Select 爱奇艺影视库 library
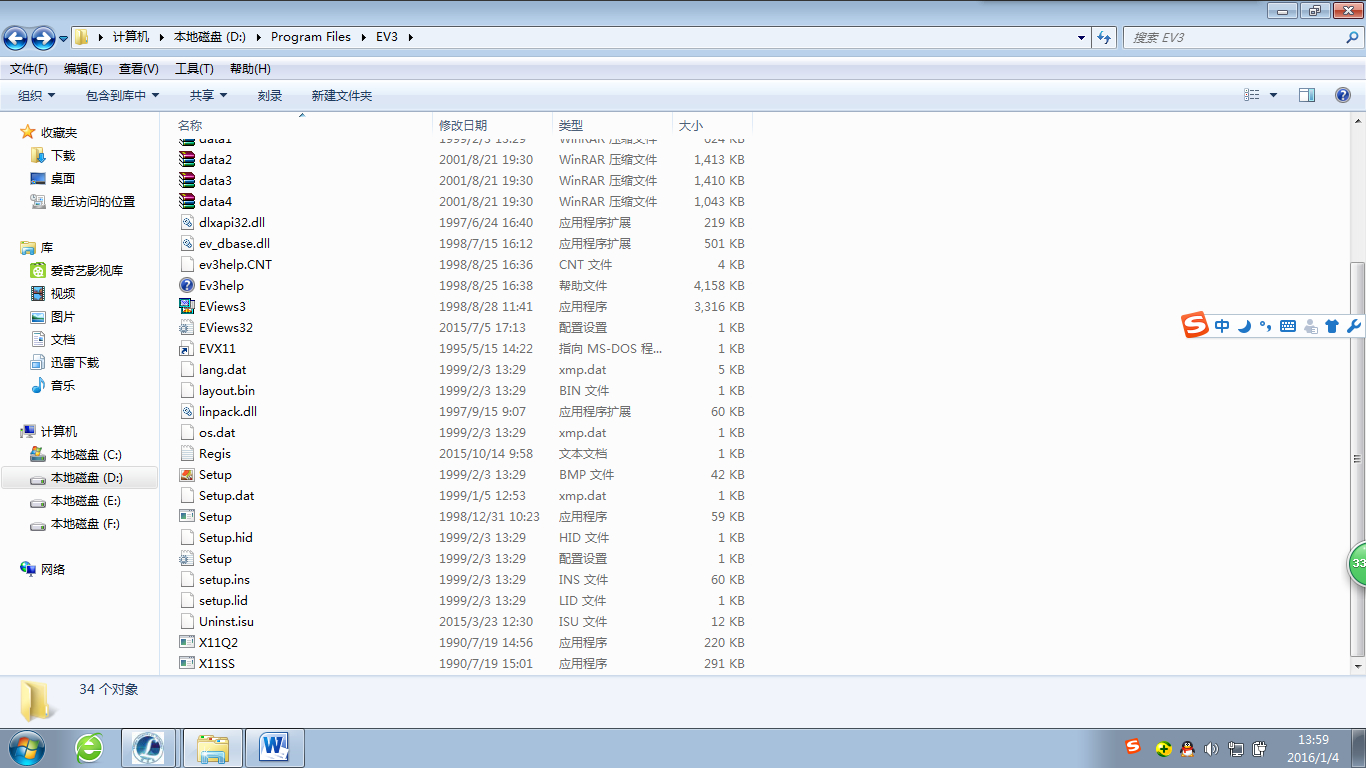1366x768 pixels. pos(87,271)
